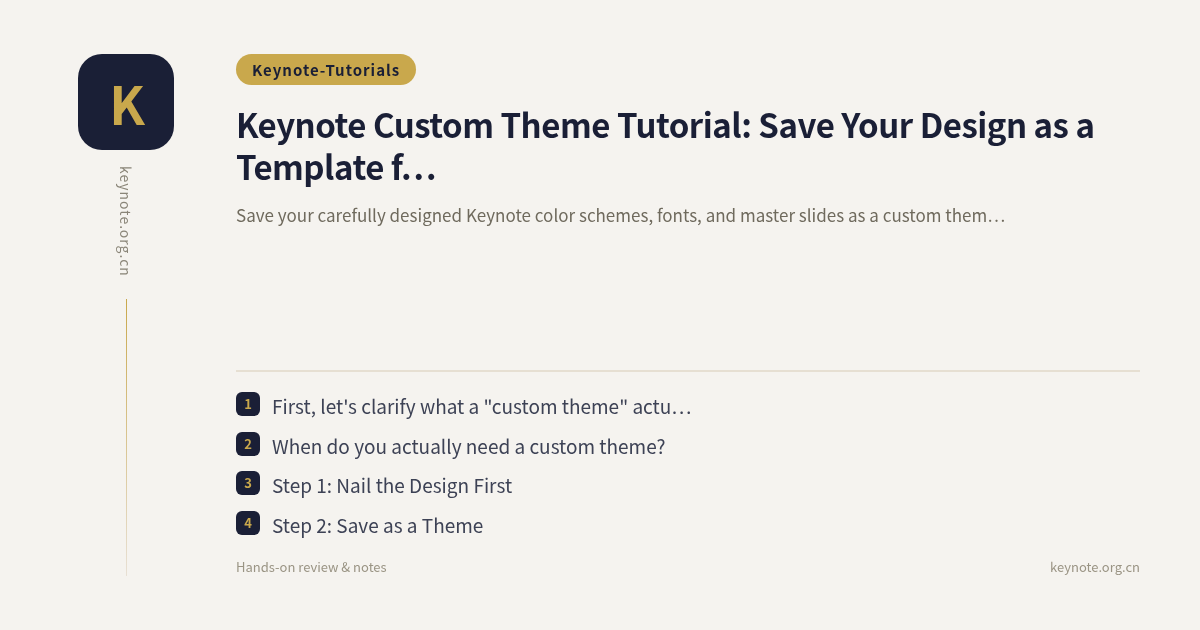Open 'When do you actually need a custom theme?'
Image resolution: width=1200 pixels, height=630 pixels.
point(468,447)
